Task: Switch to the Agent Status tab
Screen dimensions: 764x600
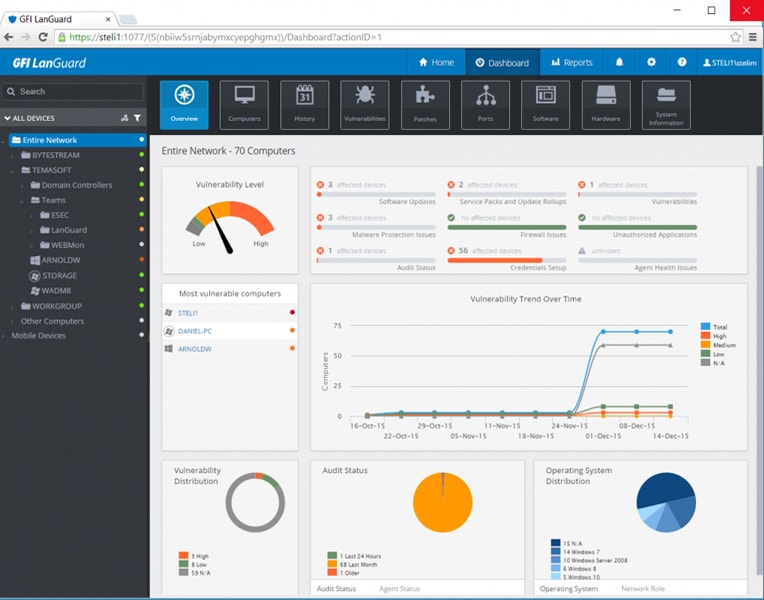Action: 400,589
